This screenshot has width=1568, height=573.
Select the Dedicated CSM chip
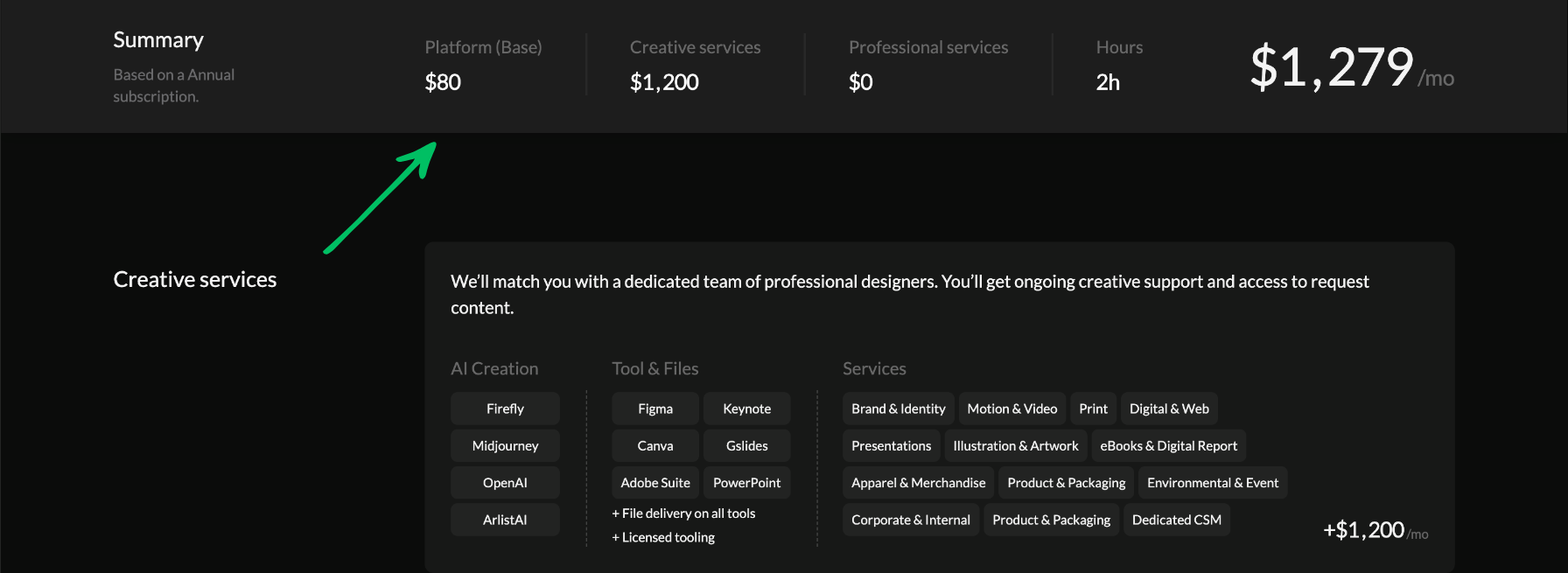pyautogui.click(x=1176, y=520)
